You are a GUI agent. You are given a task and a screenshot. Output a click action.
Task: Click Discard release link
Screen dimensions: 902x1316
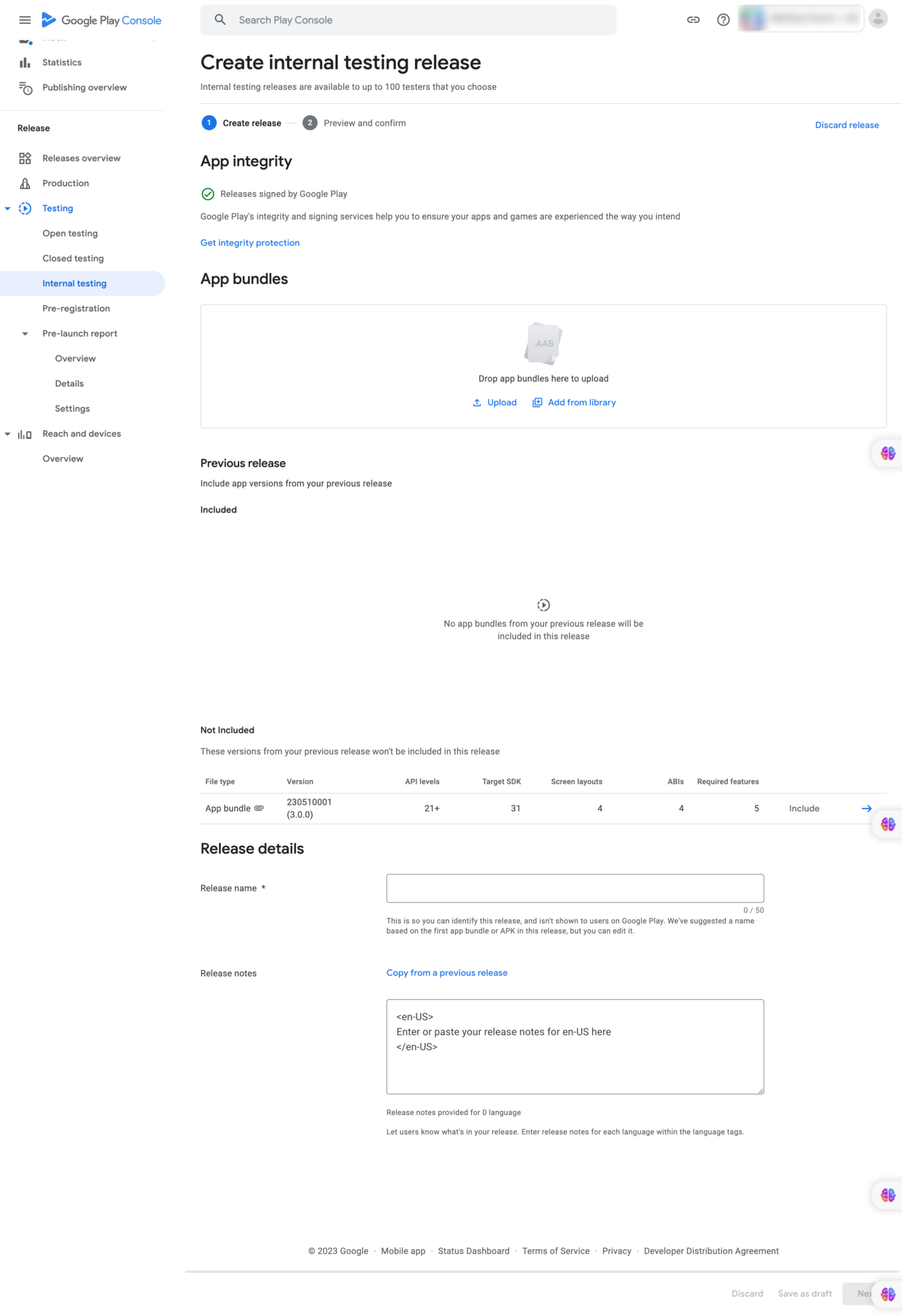point(847,125)
